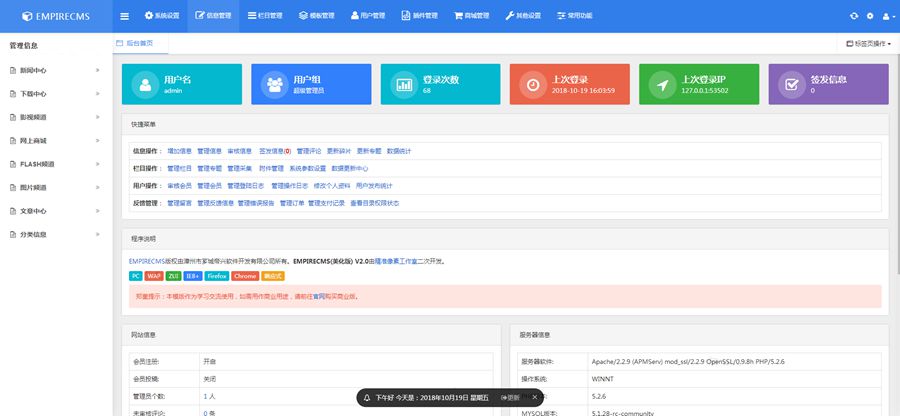Toggle the hamburger sidebar menu icon

point(124,16)
